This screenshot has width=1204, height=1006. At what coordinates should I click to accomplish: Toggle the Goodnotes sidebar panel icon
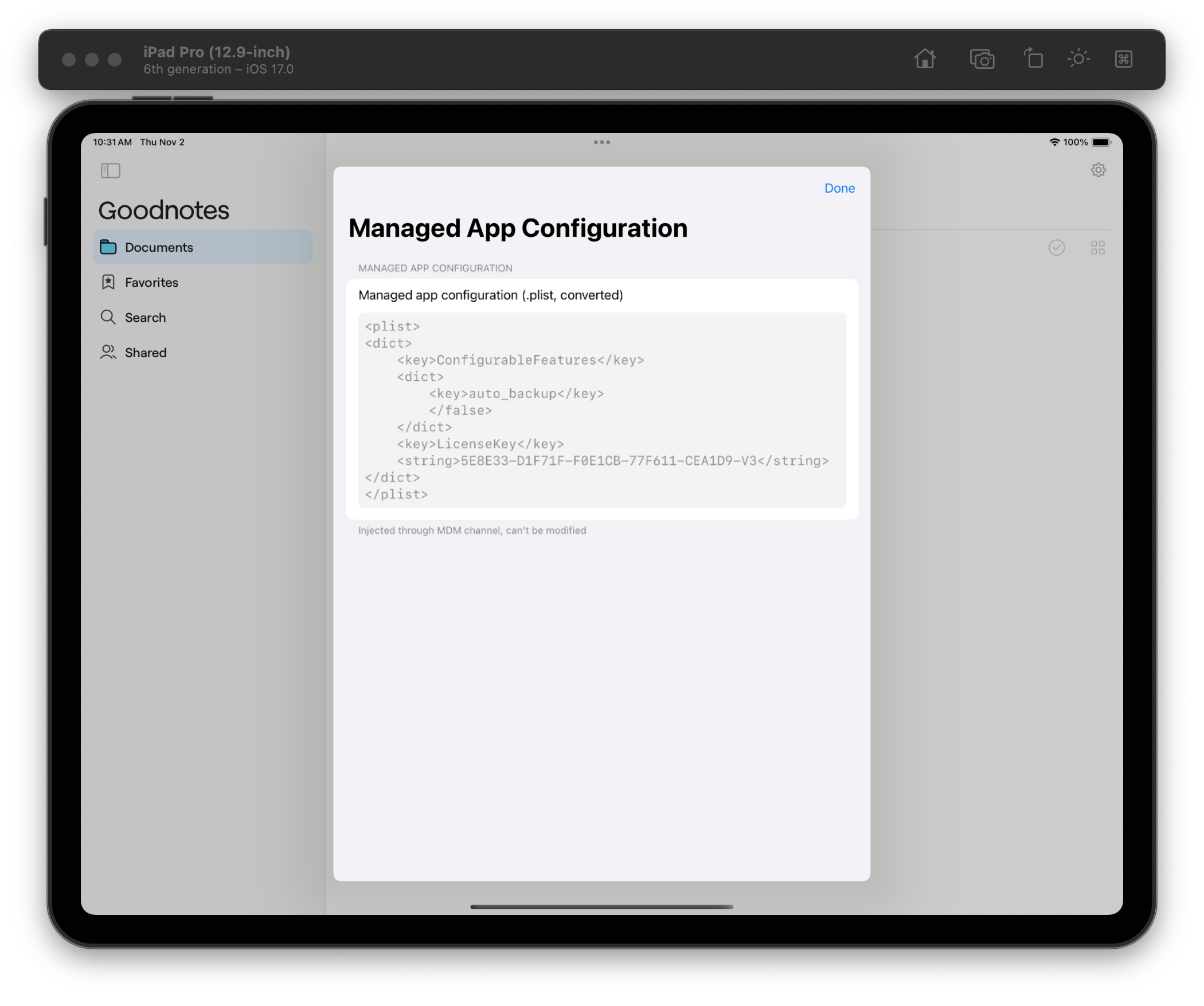point(110,171)
